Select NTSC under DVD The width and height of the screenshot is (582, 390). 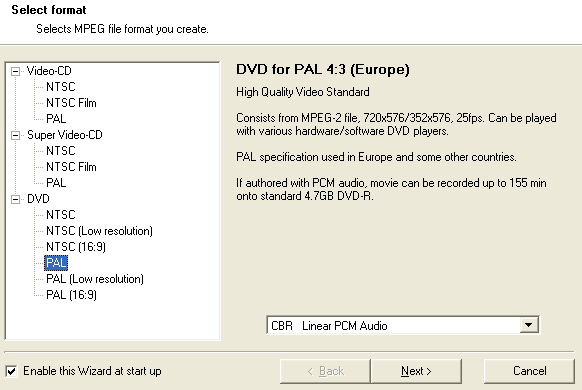(61, 215)
